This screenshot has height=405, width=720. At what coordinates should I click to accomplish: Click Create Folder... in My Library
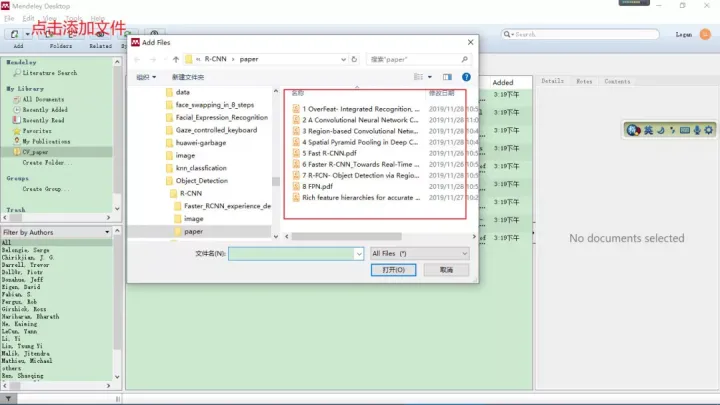47,163
